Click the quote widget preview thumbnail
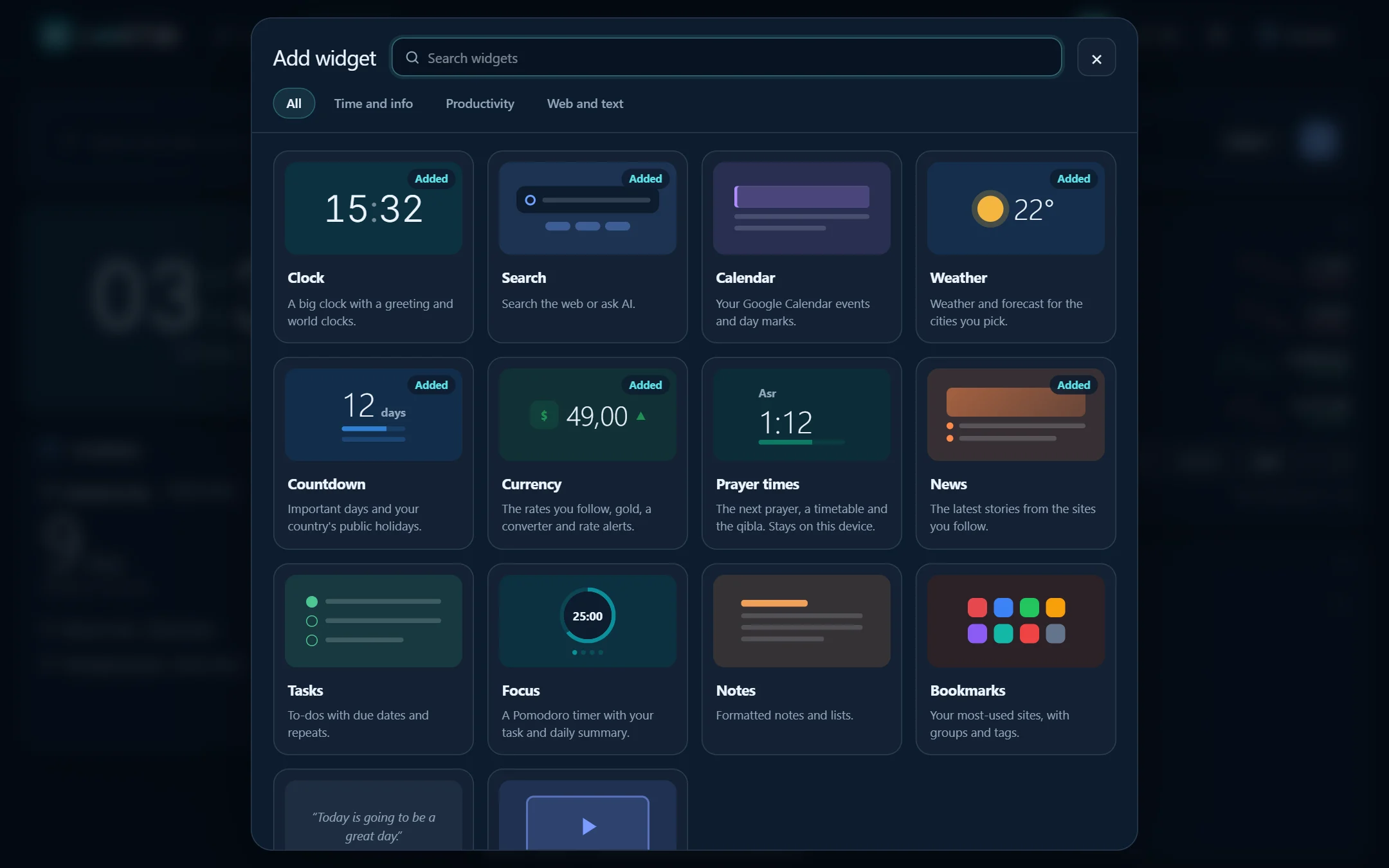The height and width of the screenshot is (868, 1389). pyautogui.click(x=374, y=815)
